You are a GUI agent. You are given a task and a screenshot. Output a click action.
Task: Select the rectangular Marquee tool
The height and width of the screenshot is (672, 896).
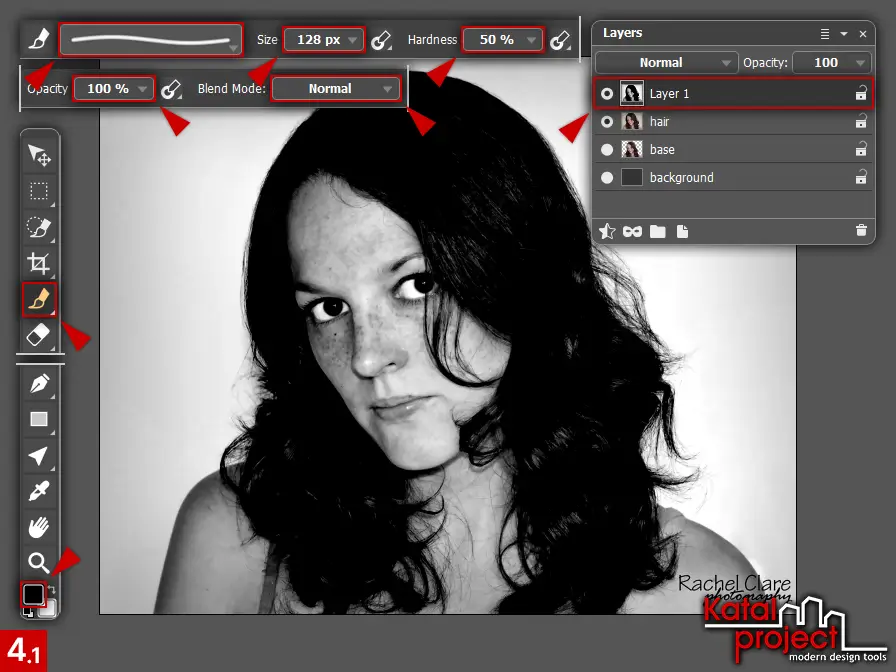[x=39, y=192]
